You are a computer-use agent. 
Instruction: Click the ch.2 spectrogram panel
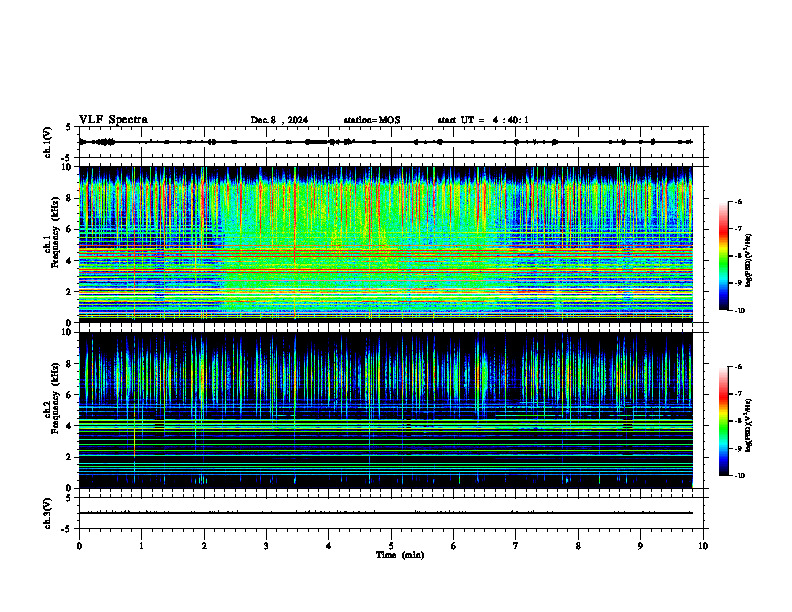point(386,410)
